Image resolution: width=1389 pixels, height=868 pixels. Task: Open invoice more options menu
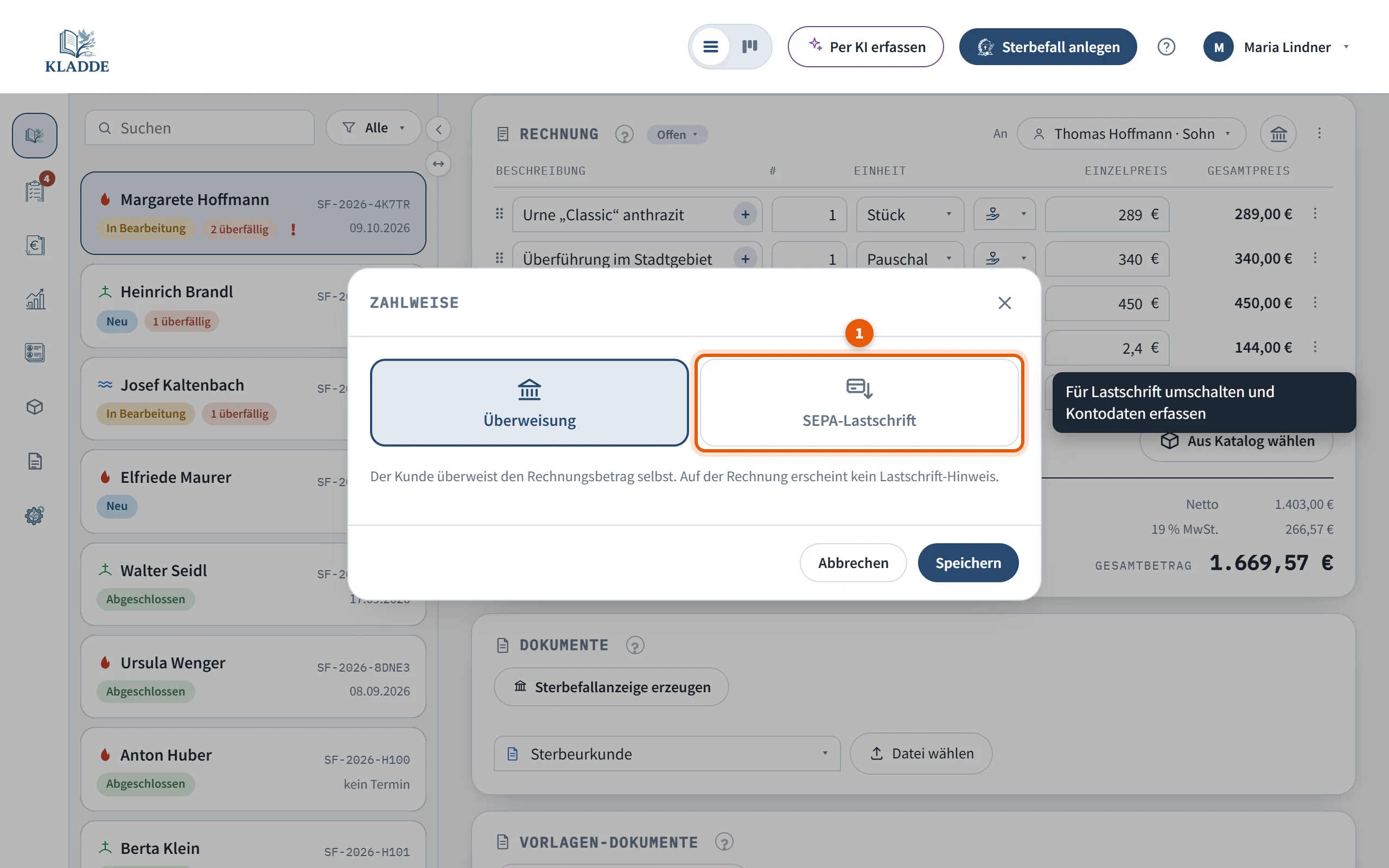(x=1319, y=133)
